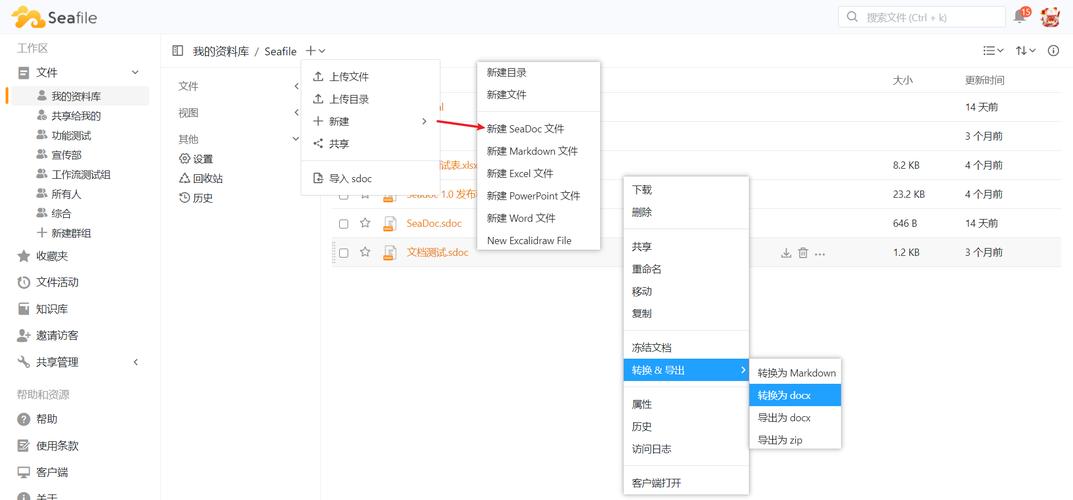Open 我的资料库 in the sidebar
This screenshot has height=500, width=1073.
click(77, 96)
